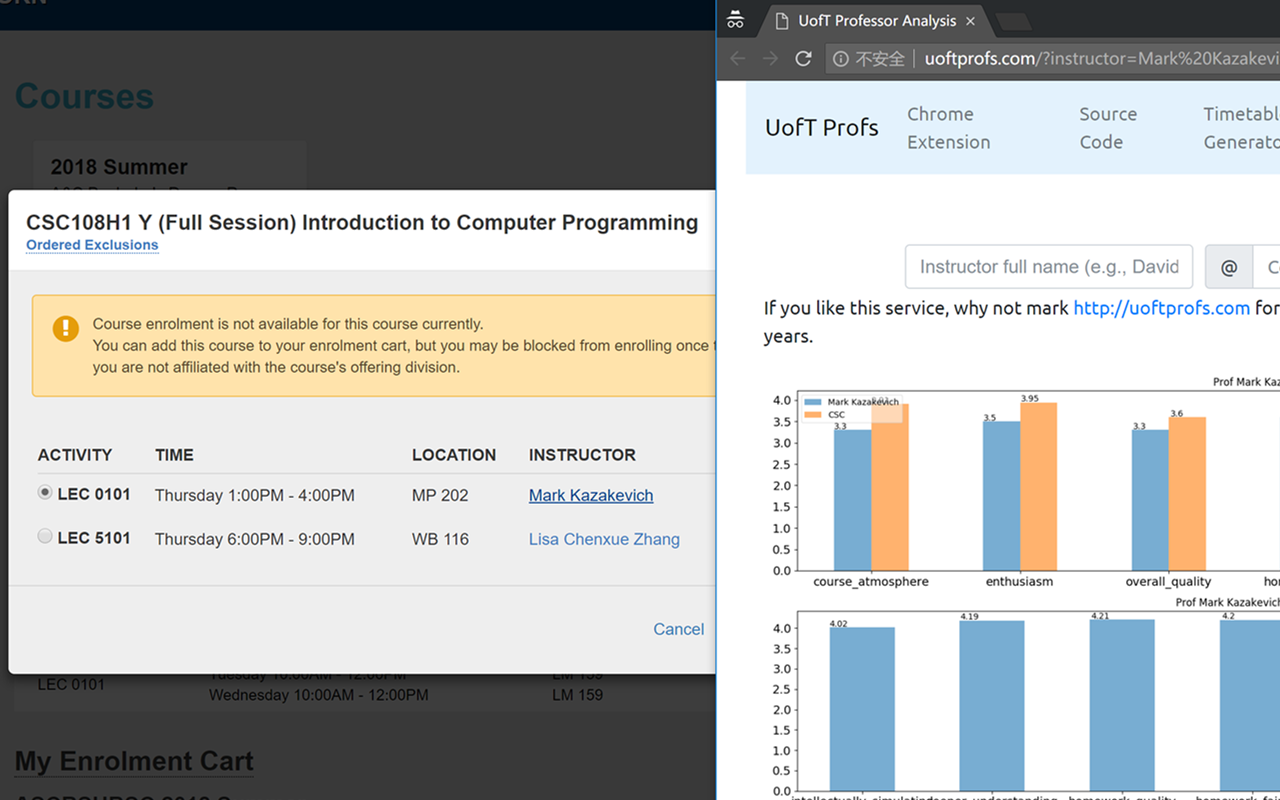
Task: Close the UofT Professor Analysis tab
Action: [970, 21]
